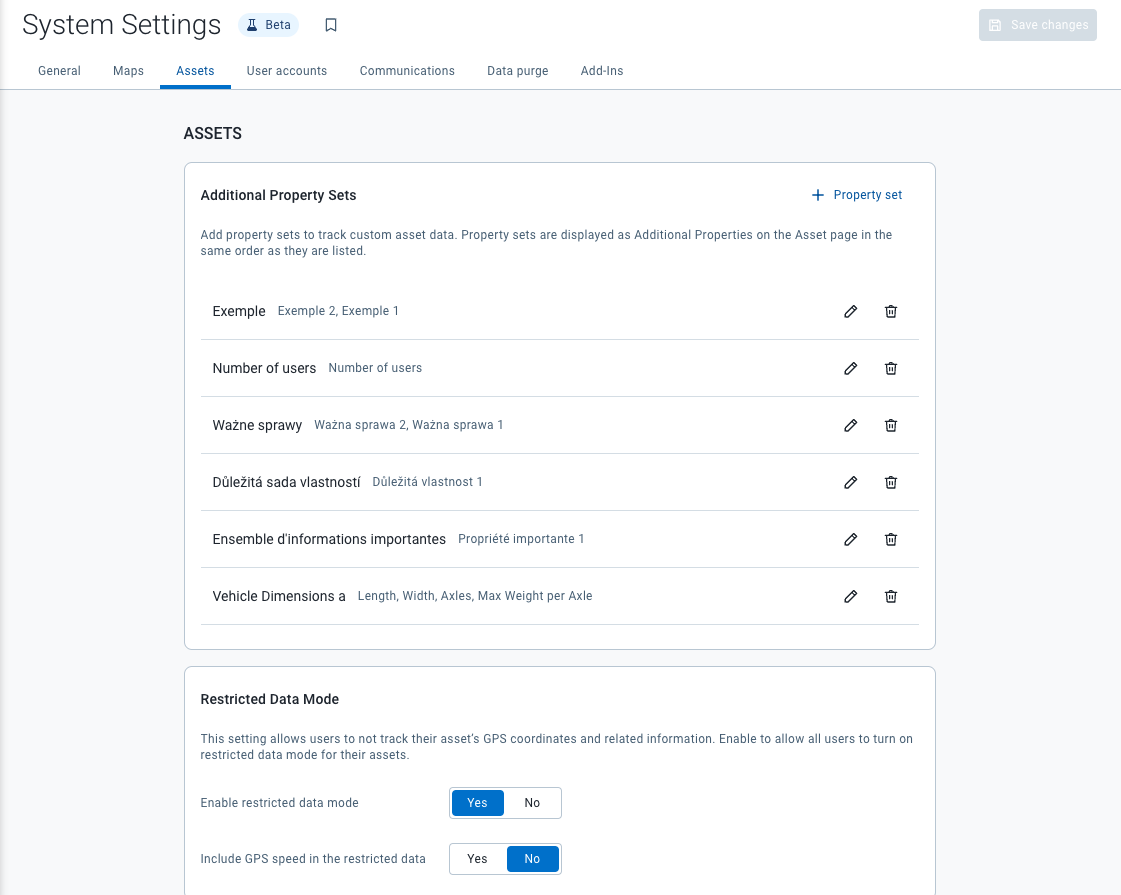Click the Save changes button
Image resolution: width=1121 pixels, height=895 pixels.
pyautogui.click(x=1037, y=25)
